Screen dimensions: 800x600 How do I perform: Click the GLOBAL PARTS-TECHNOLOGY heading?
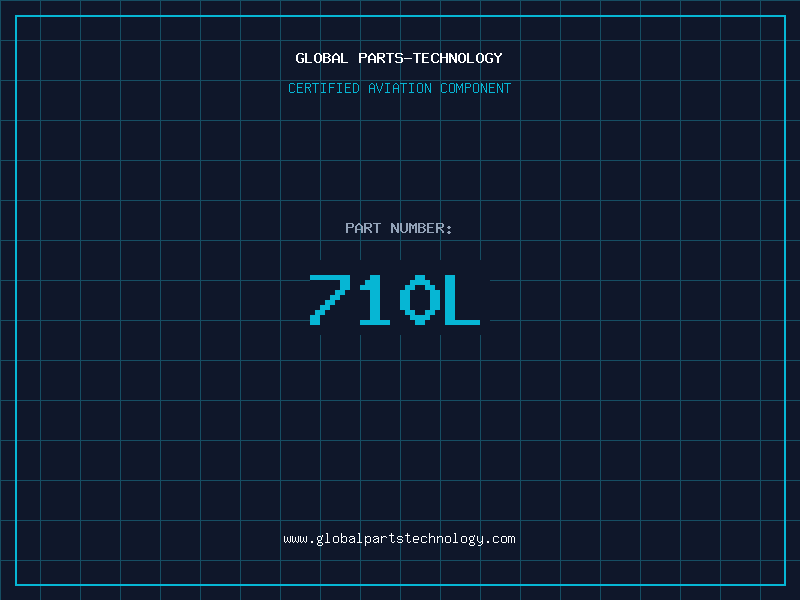point(399,58)
